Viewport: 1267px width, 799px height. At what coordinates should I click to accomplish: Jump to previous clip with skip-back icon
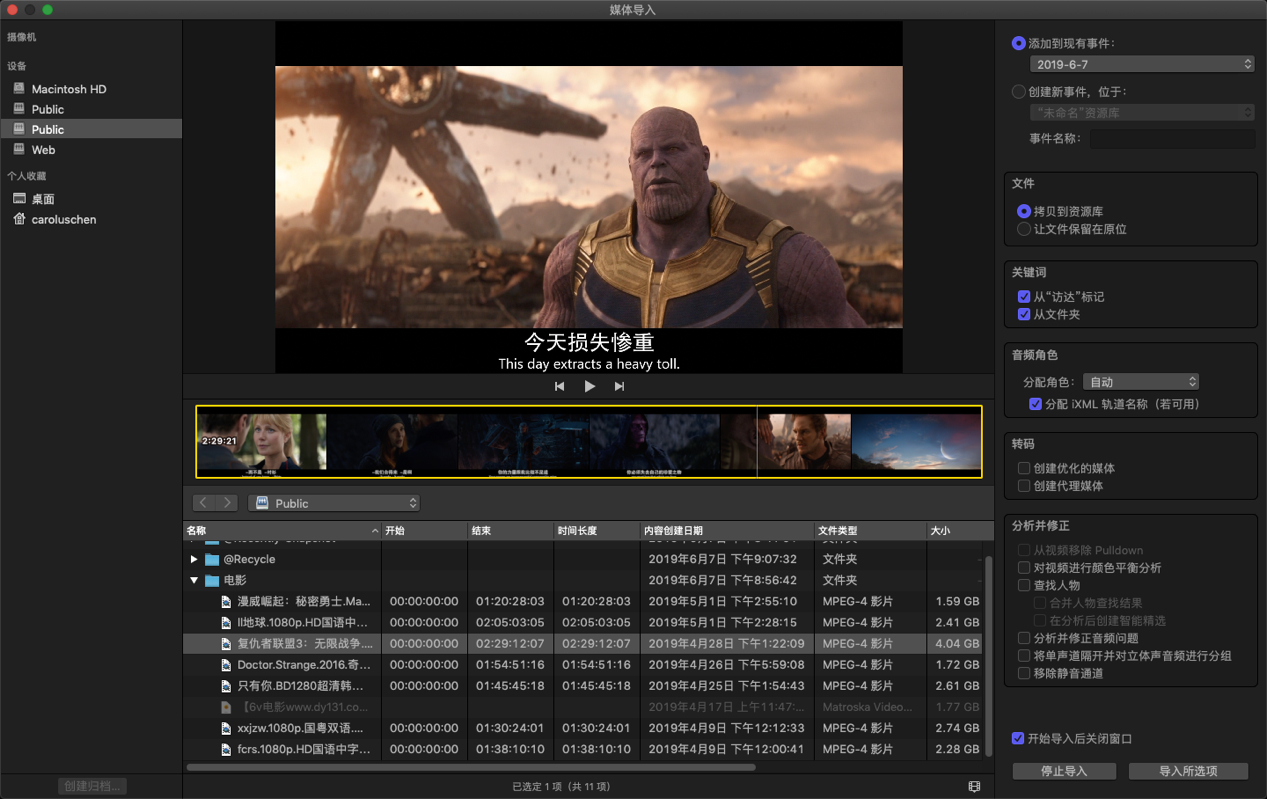[559, 386]
